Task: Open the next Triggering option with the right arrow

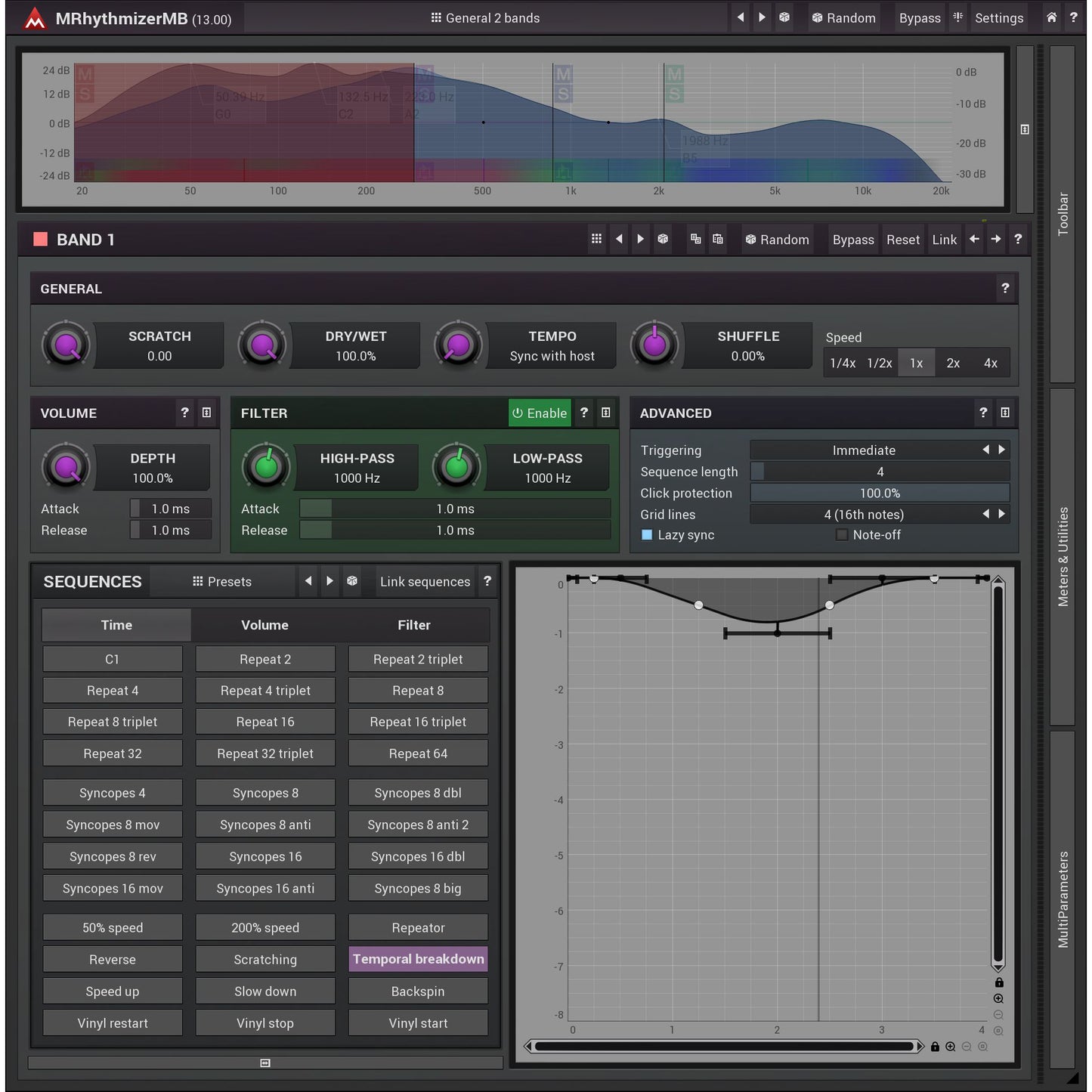Action: (1003, 450)
